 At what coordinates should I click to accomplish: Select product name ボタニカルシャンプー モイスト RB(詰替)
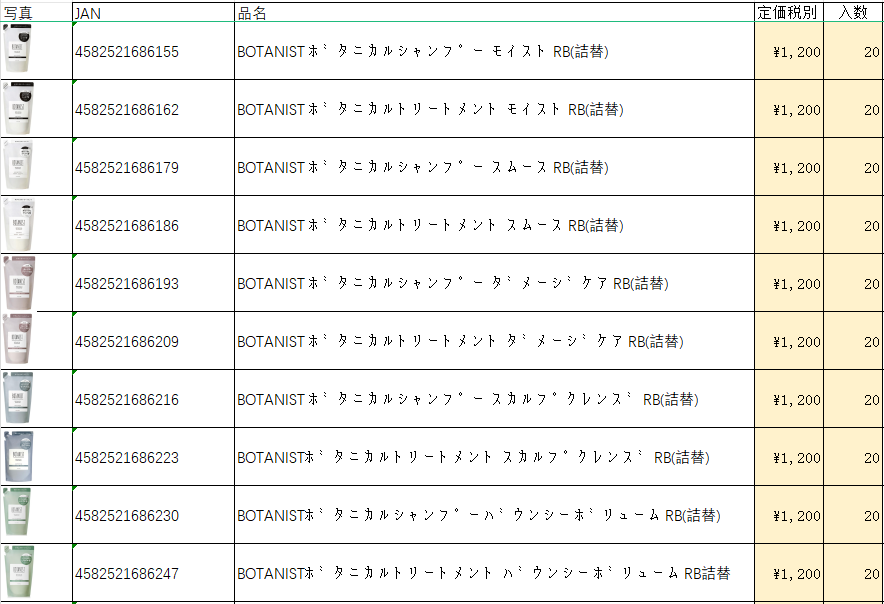[x=494, y=51]
